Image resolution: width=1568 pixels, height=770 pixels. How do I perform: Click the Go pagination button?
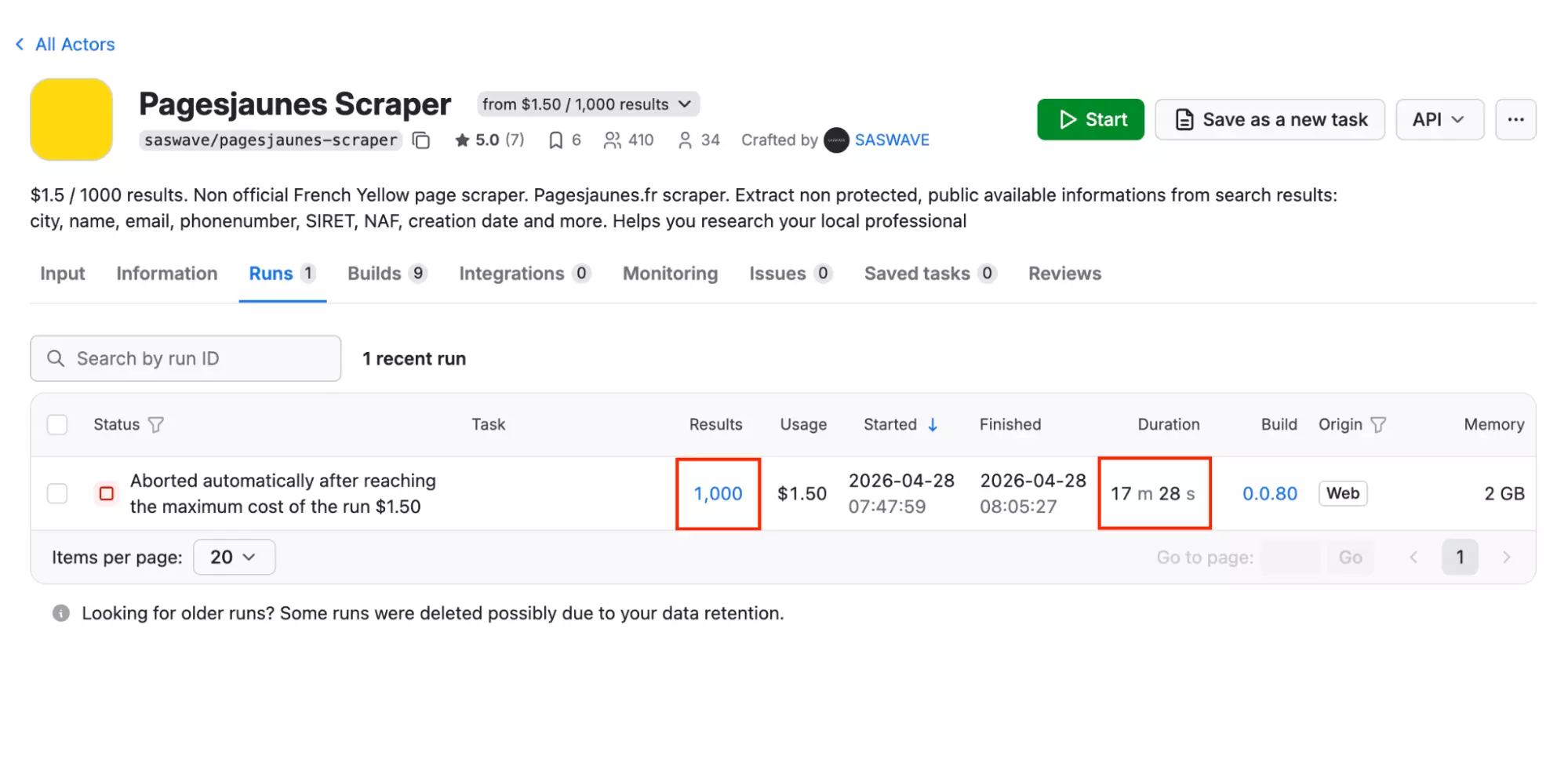[1350, 558]
